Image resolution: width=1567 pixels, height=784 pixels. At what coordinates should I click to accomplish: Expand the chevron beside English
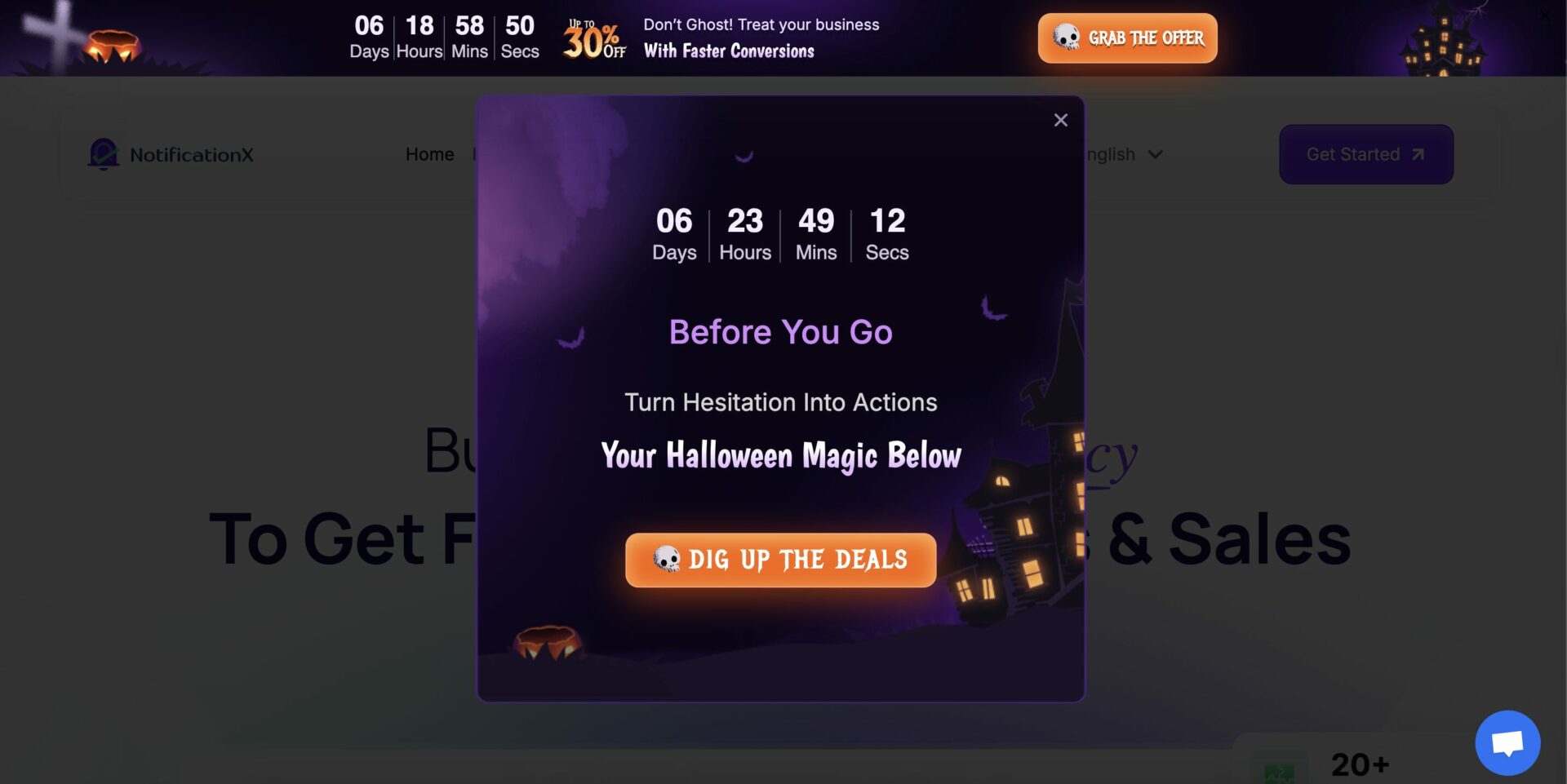1155,154
